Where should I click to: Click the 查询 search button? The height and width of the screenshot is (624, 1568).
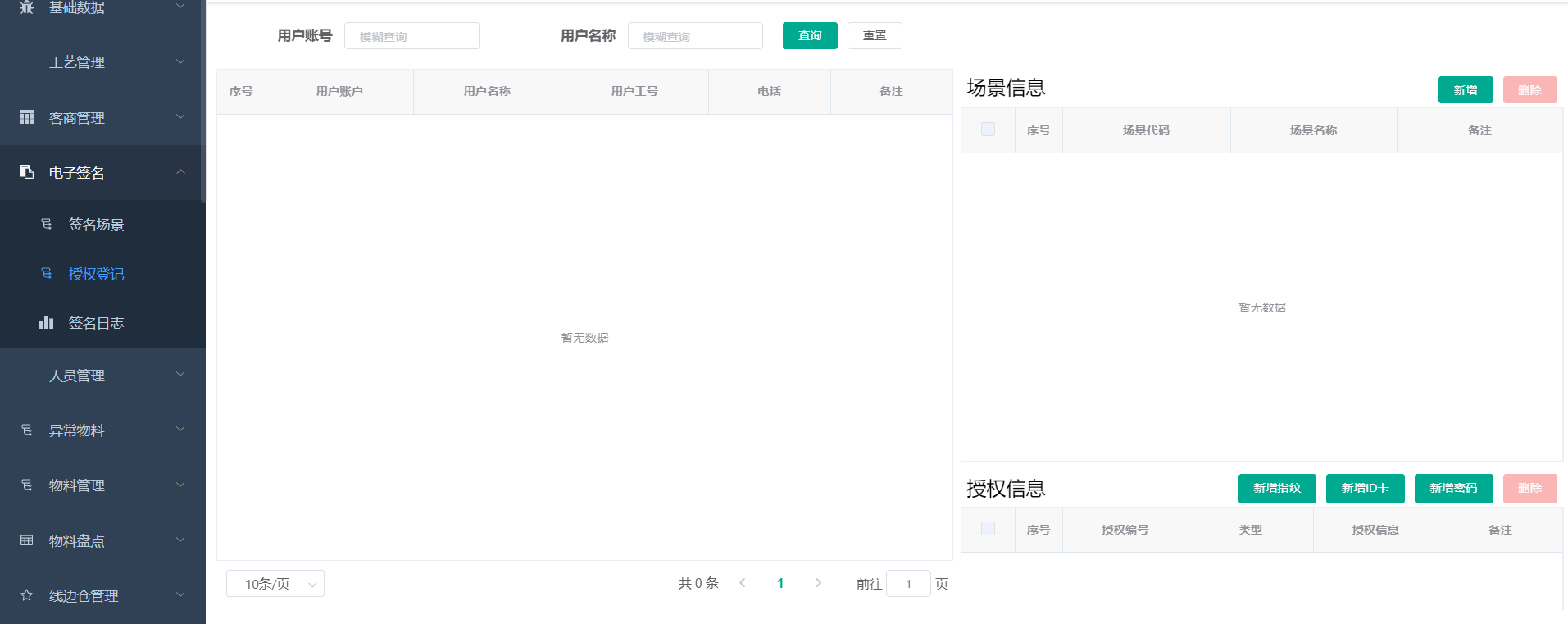(810, 35)
